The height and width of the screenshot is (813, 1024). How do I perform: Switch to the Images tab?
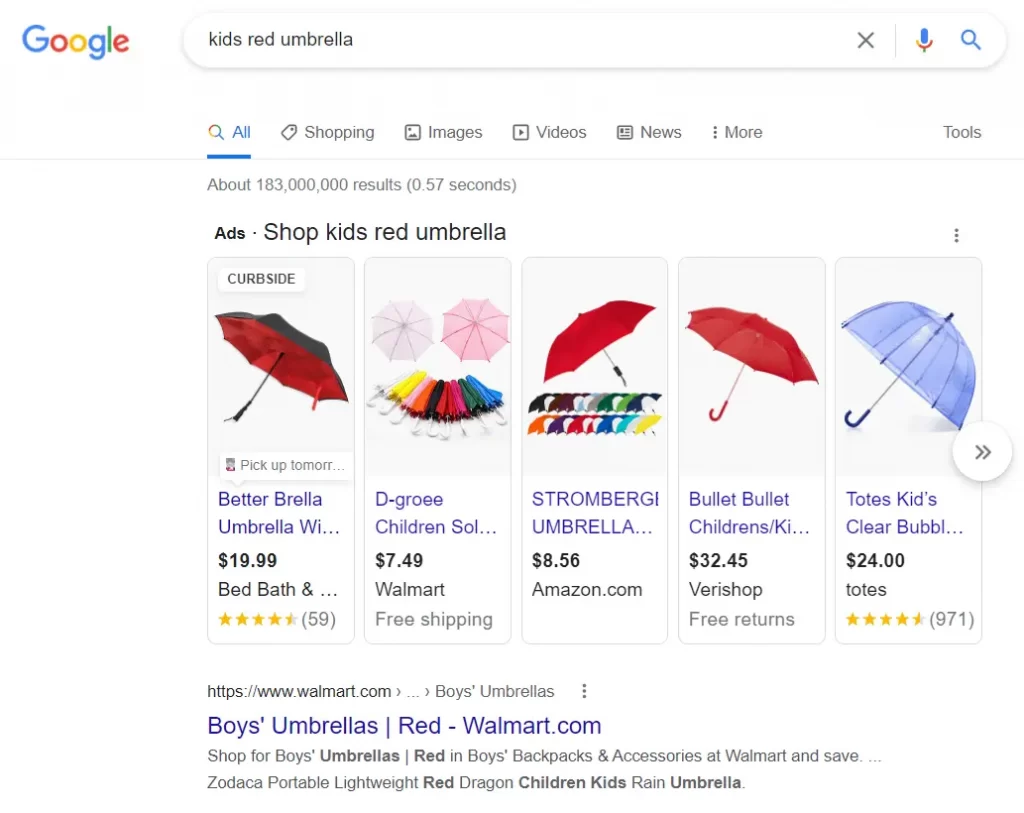coord(443,133)
